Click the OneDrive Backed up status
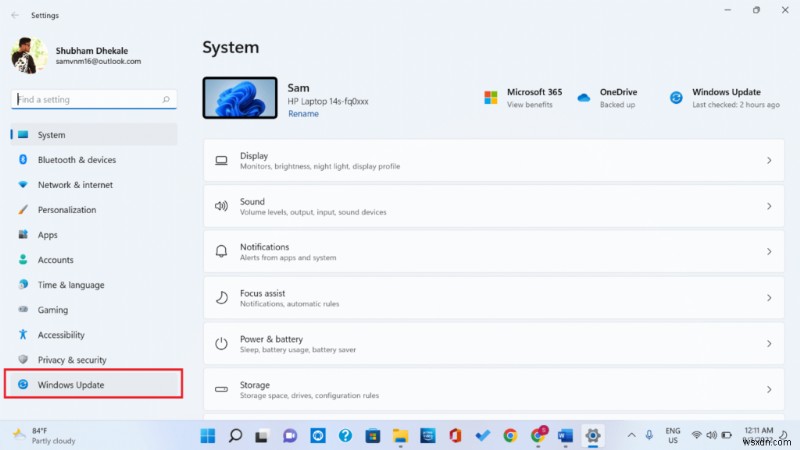The height and width of the screenshot is (450, 800). click(617, 105)
